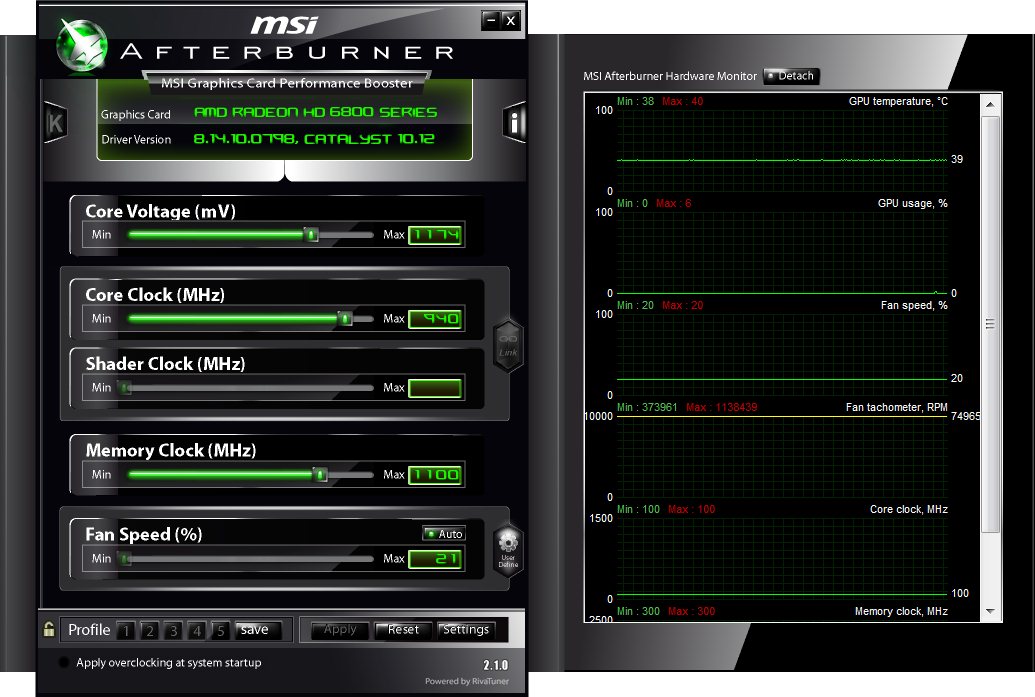Click the Memory Clock value field 1100

tap(435, 475)
